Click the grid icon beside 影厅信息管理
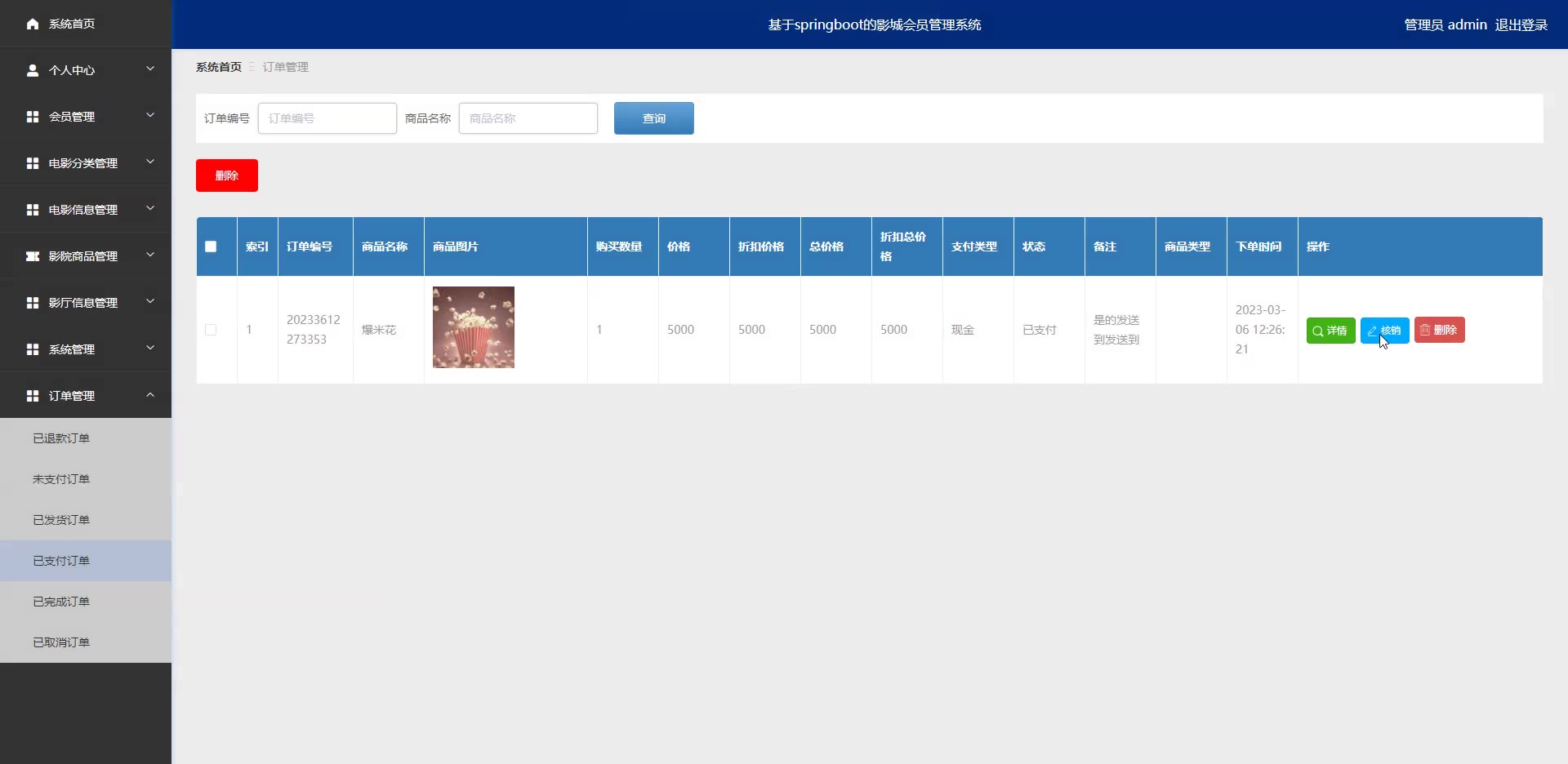 [33, 303]
